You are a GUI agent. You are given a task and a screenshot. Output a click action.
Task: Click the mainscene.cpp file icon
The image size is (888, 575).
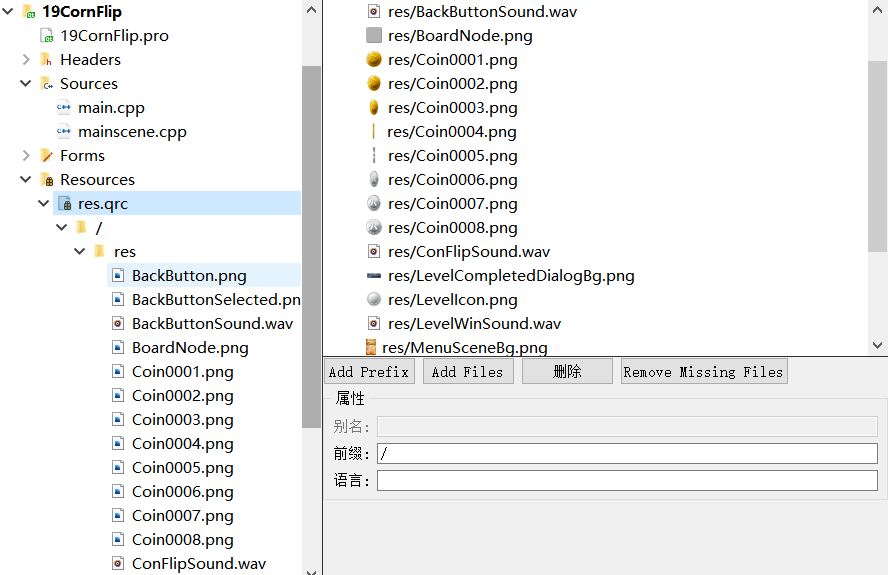64,131
